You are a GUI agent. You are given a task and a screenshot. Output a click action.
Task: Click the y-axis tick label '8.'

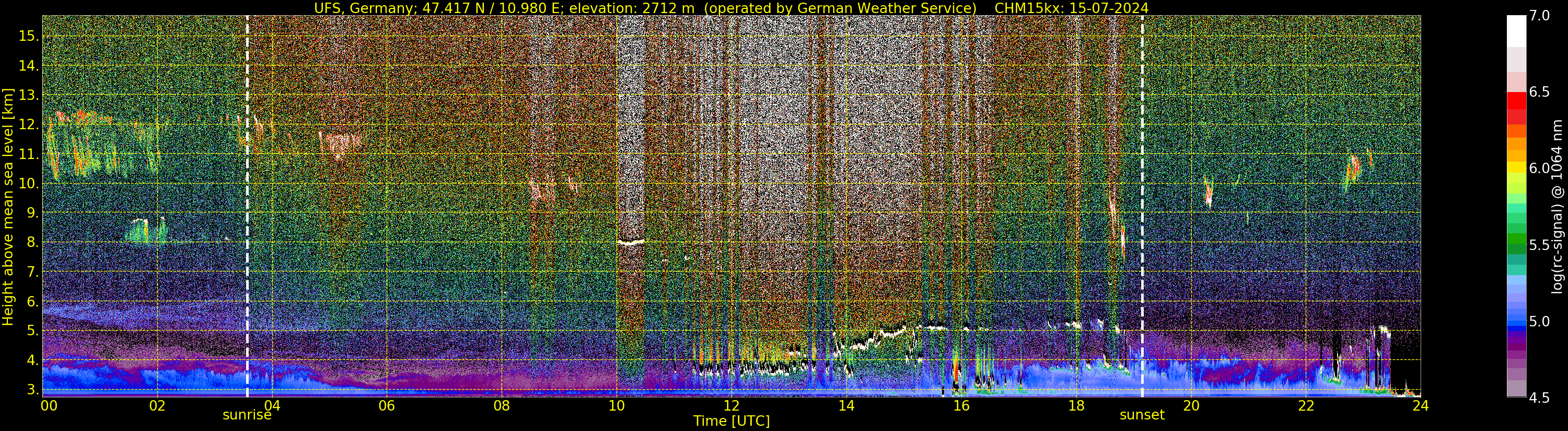point(33,243)
